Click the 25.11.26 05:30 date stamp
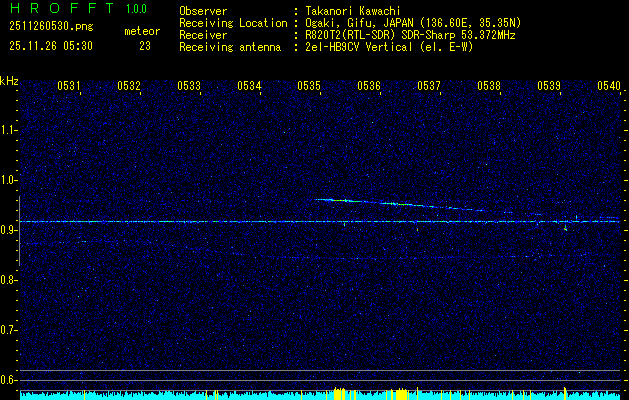The height and width of the screenshot is (400, 629). [x=50, y=46]
